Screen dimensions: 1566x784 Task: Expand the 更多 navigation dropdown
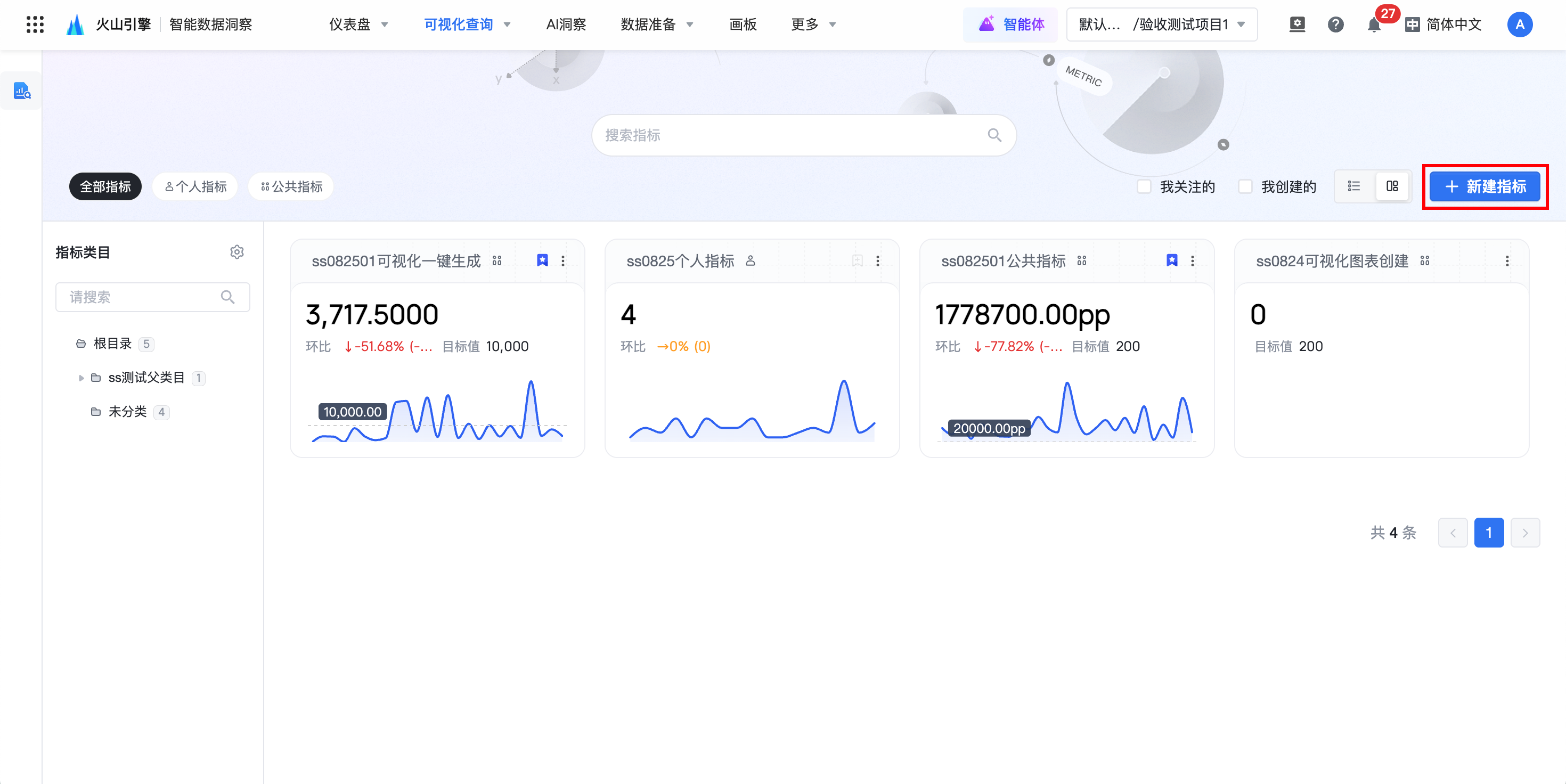tap(813, 25)
